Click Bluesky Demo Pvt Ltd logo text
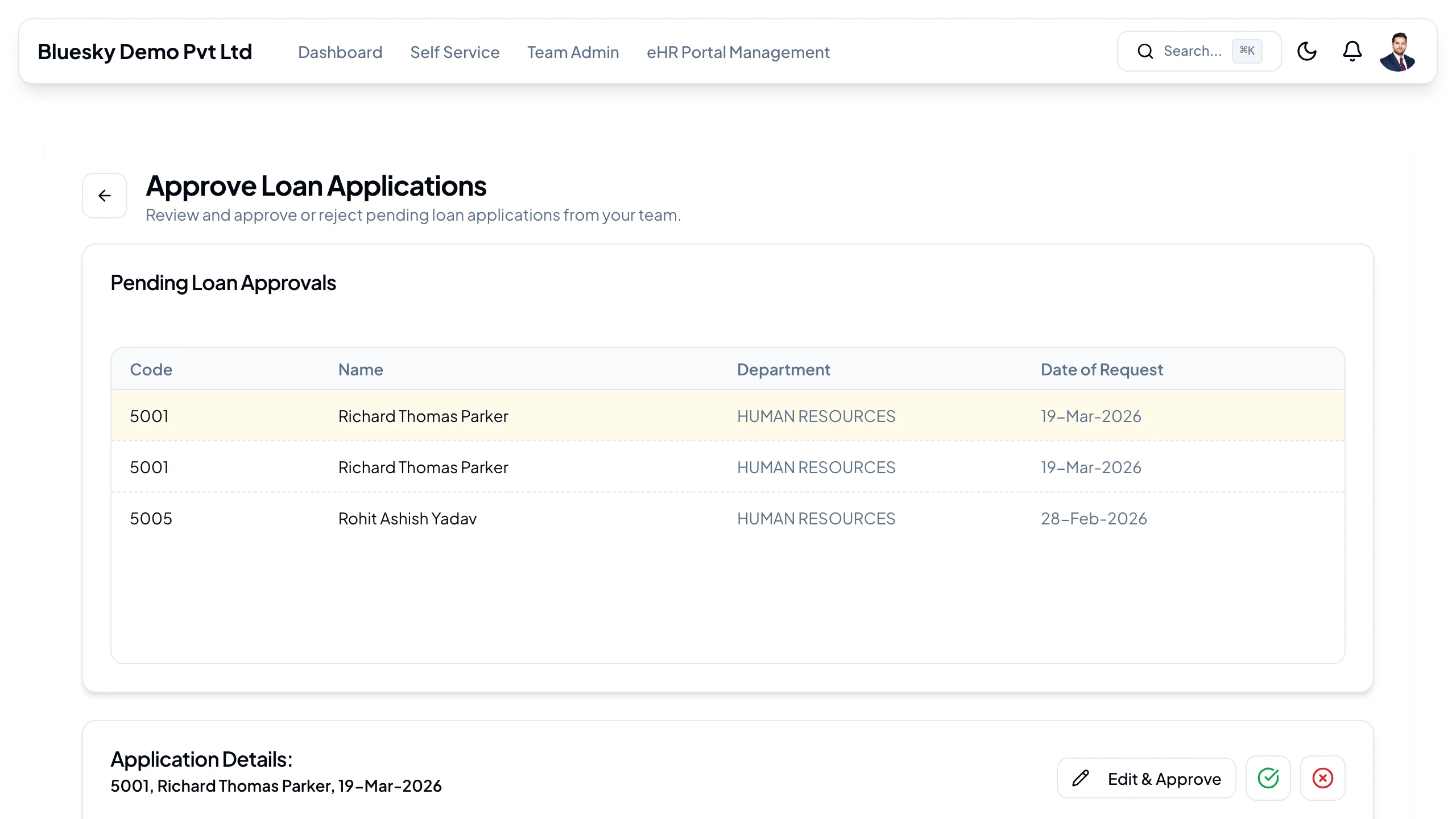 pos(145,52)
